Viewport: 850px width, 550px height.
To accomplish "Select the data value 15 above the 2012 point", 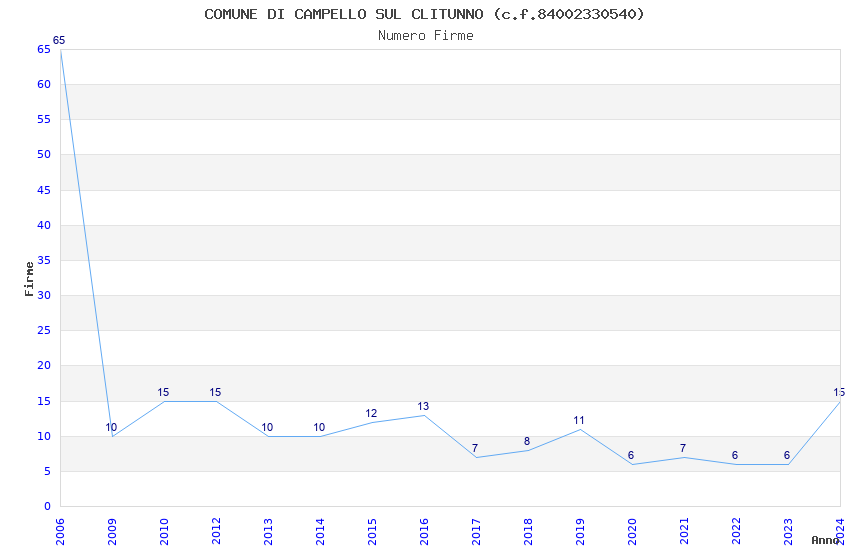I will (215, 392).
